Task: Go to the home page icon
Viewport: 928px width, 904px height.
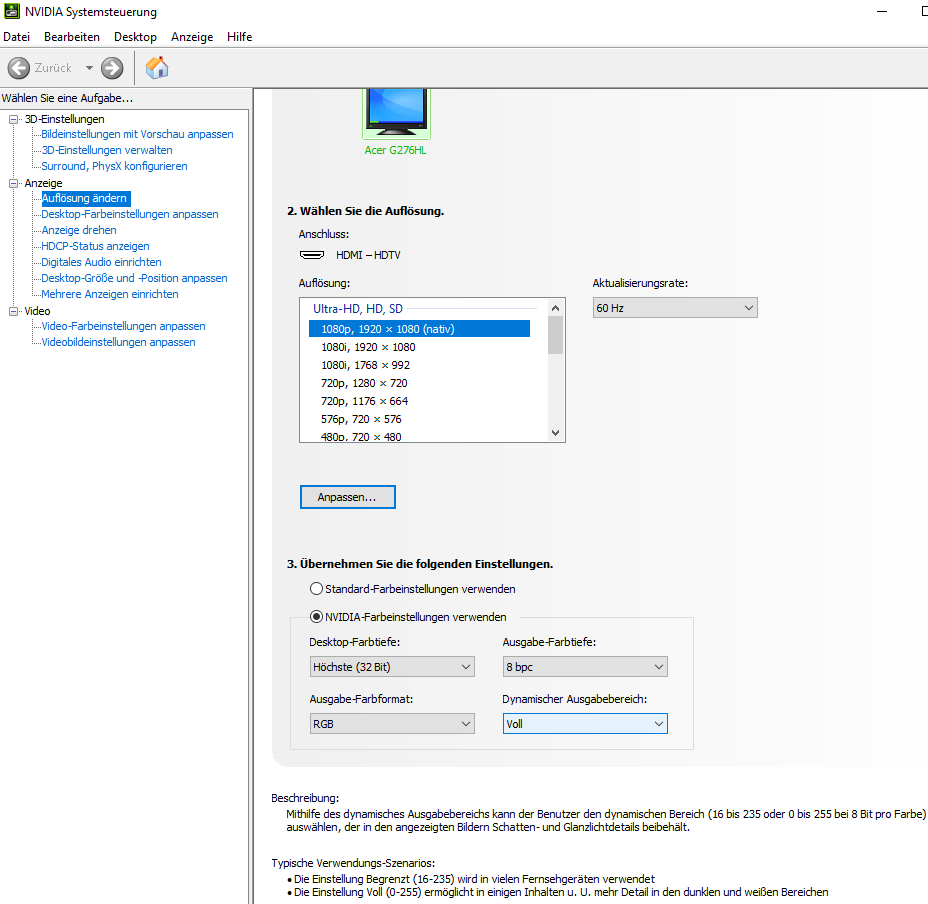Action: [x=157, y=67]
